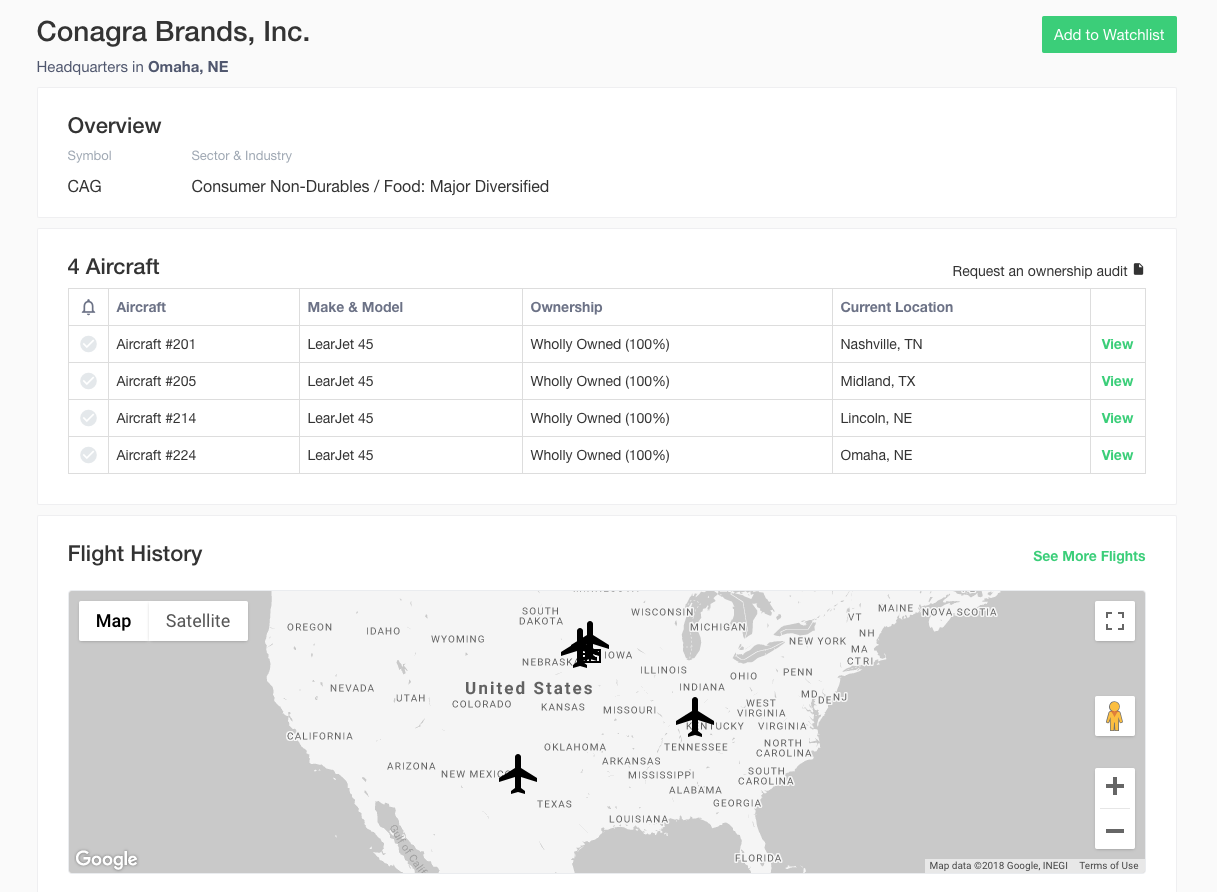This screenshot has width=1217, height=892.
Task: Click the bell icon in table header
Action: click(x=88, y=307)
